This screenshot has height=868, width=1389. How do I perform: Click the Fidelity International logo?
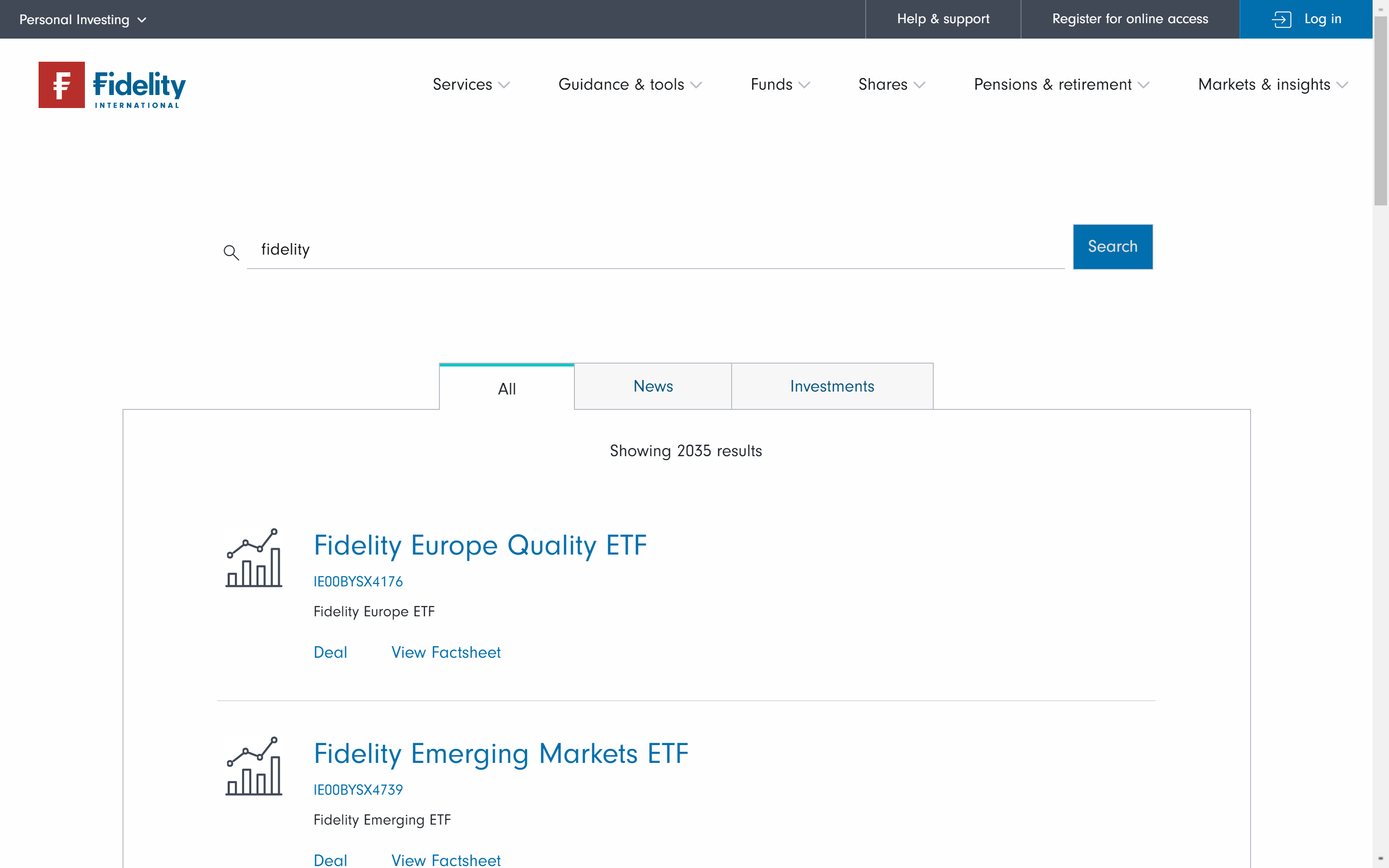(112, 85)
